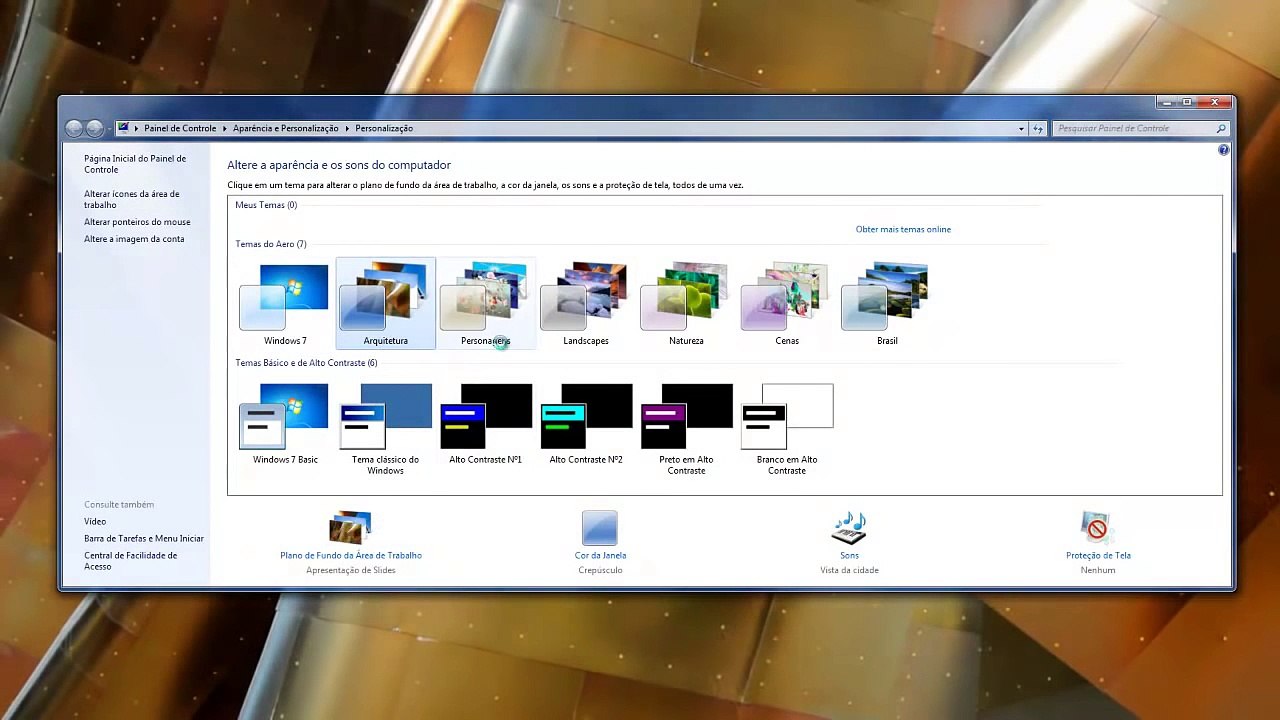The height and width of the screenshot is (720, 1280).
Task: Navigate to Aparência e Personalização breadcrumb
Action: [x=286, y=128]
